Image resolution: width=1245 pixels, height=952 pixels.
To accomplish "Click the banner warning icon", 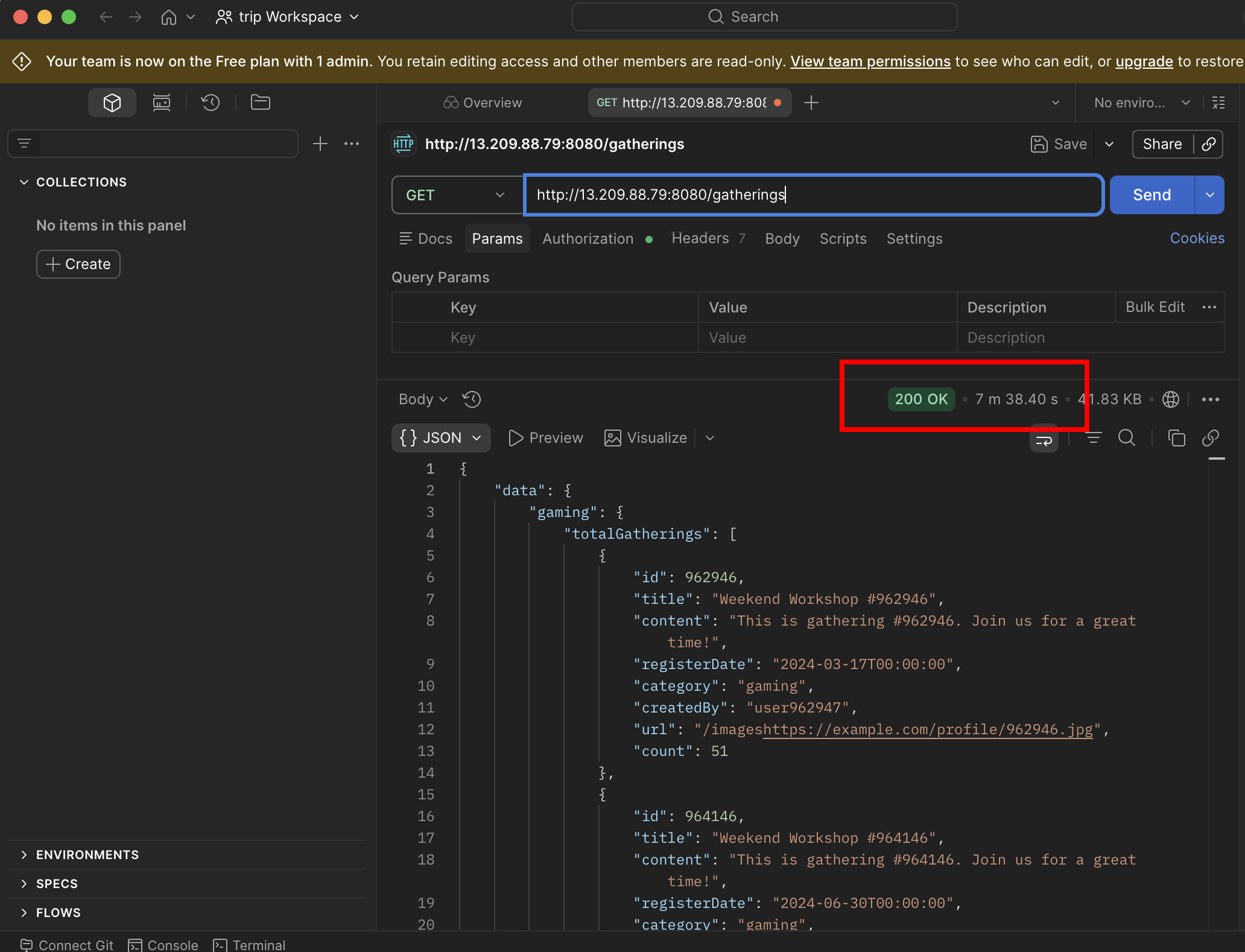I will [22, 62].
